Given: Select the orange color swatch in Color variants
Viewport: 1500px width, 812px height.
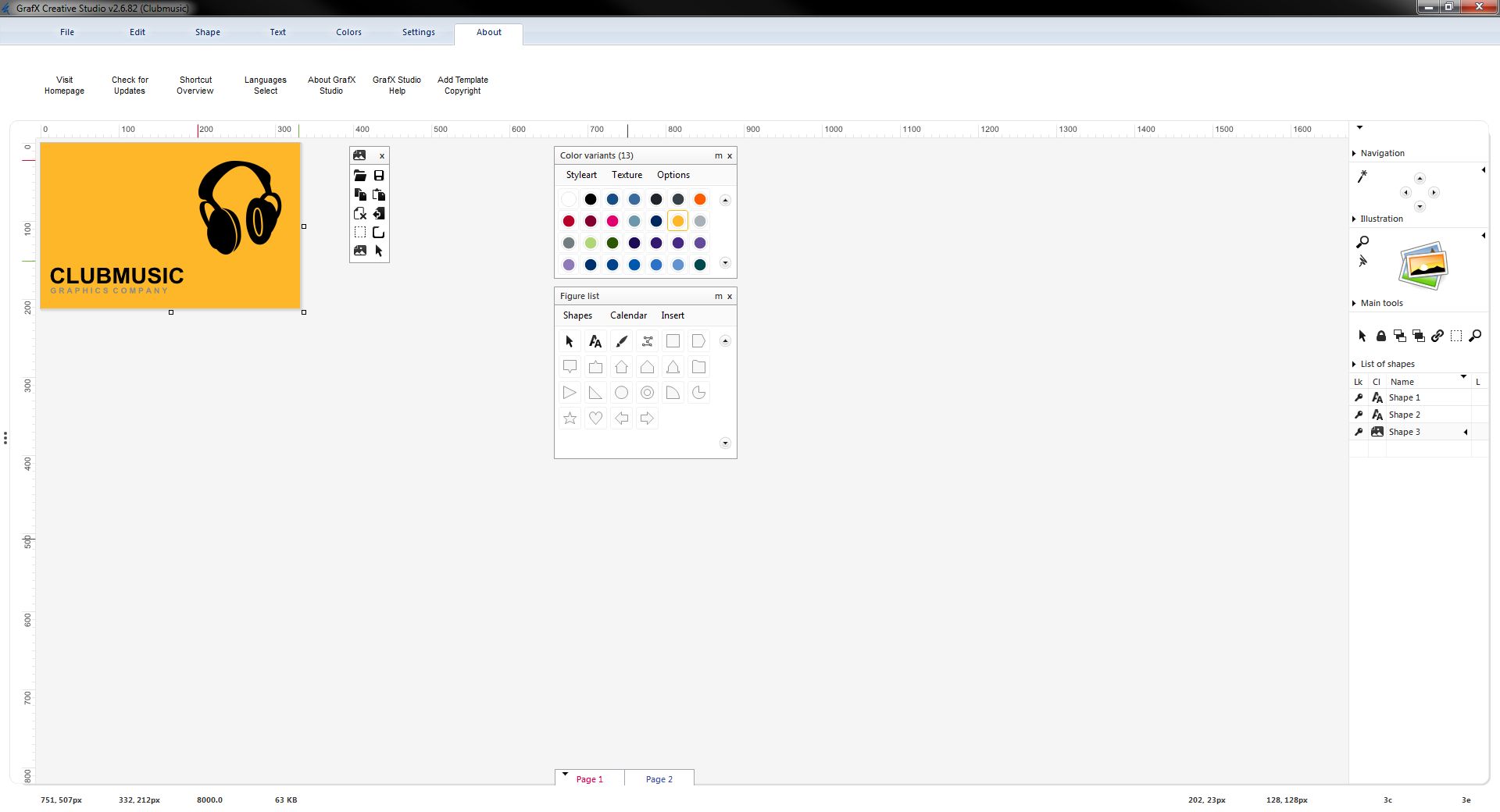Looking at the screenshot, I should point(700,200).
